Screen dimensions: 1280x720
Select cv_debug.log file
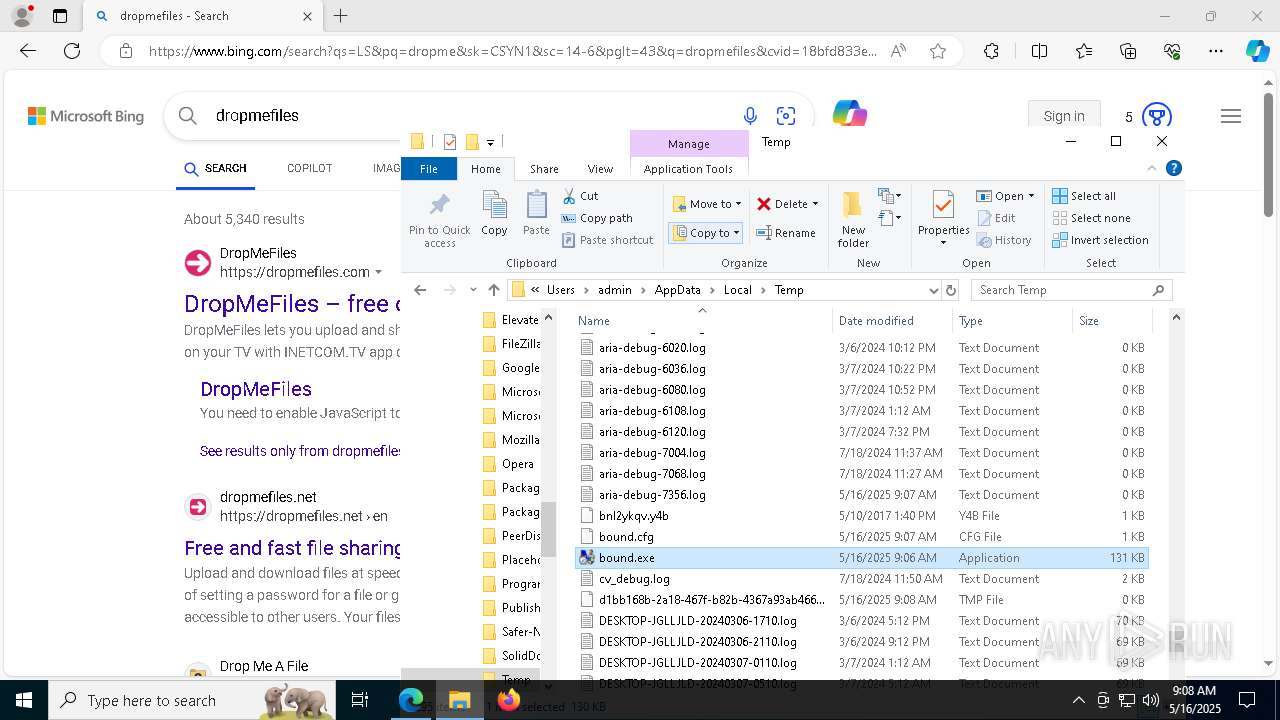(x=861, y=579)
